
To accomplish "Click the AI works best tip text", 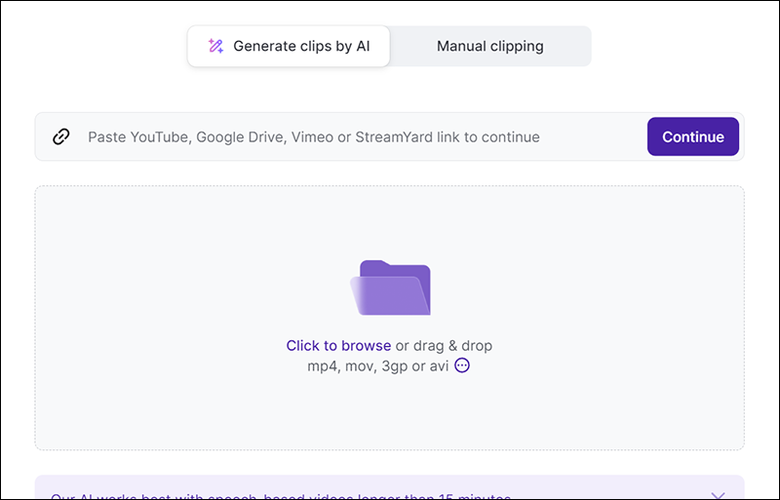I will [x=281, y=497].
